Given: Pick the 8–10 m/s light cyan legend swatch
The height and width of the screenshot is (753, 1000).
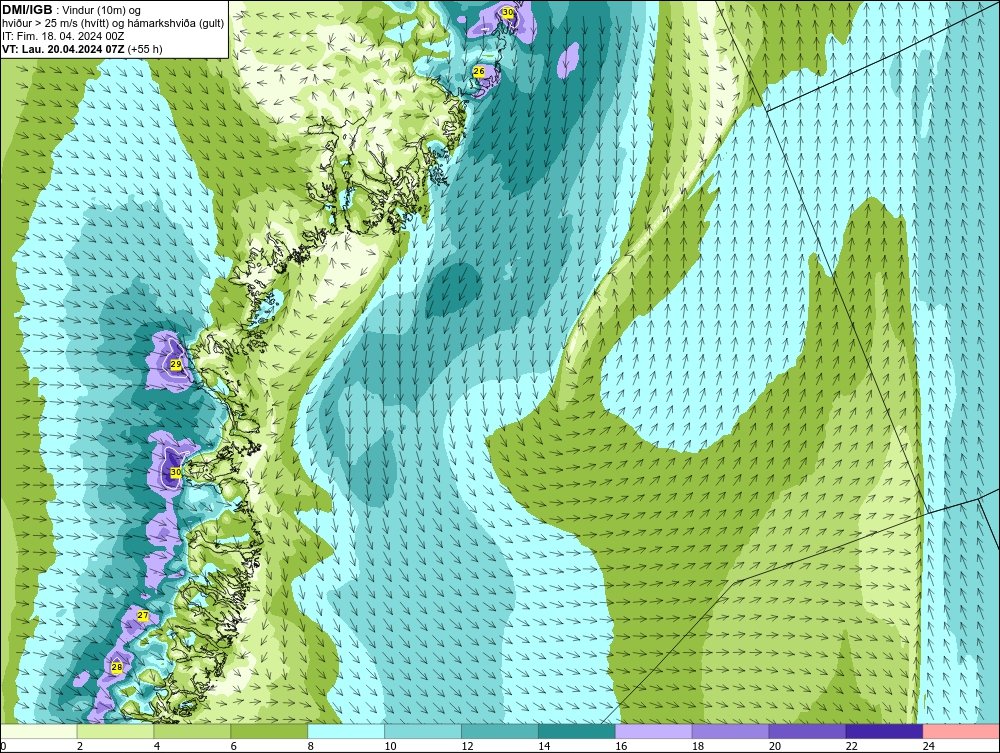Looking at the screenshot, I should [x=346, y=731].
